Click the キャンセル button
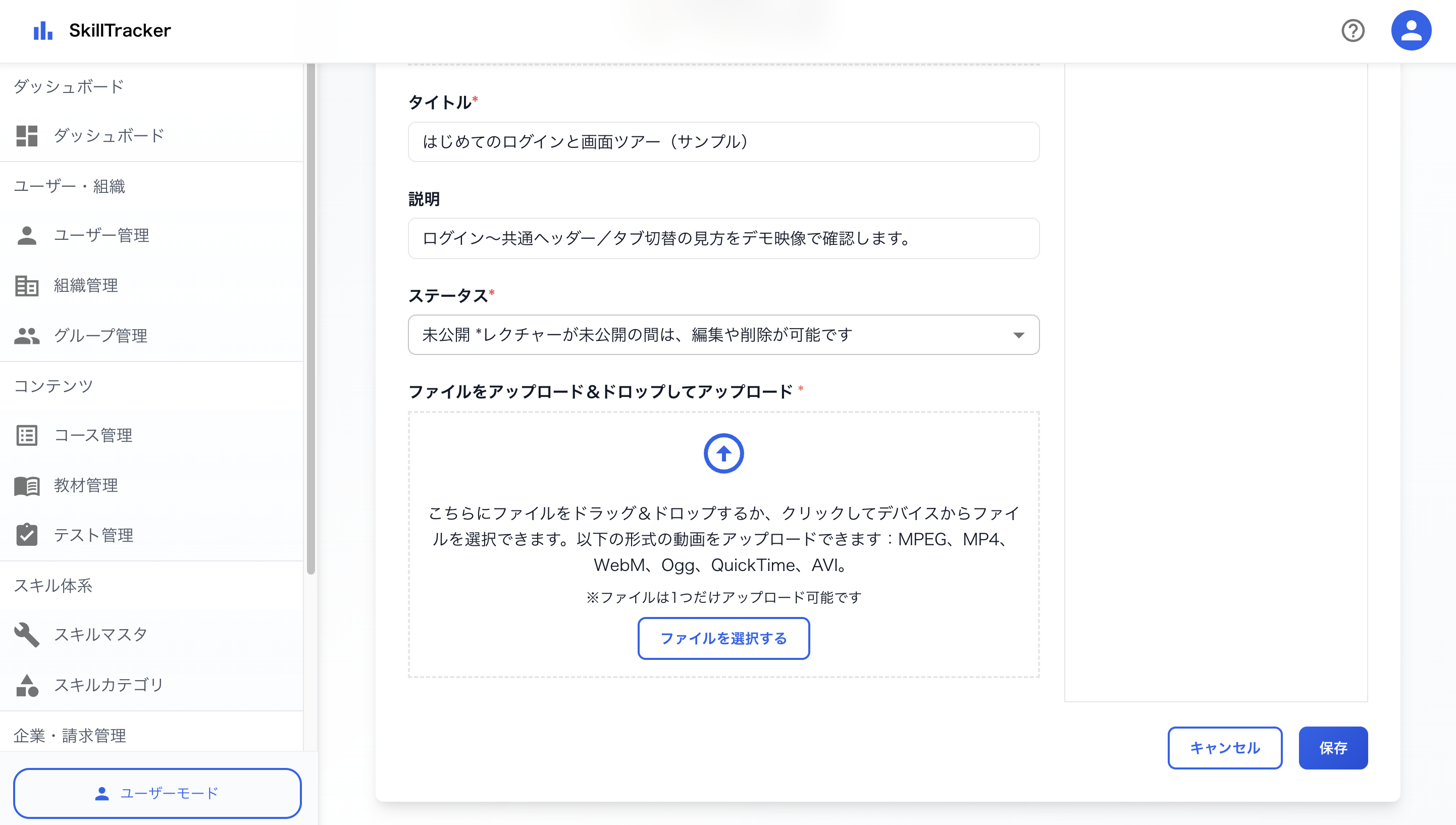Screen dimensions: 1456x825 [1224, 748]
